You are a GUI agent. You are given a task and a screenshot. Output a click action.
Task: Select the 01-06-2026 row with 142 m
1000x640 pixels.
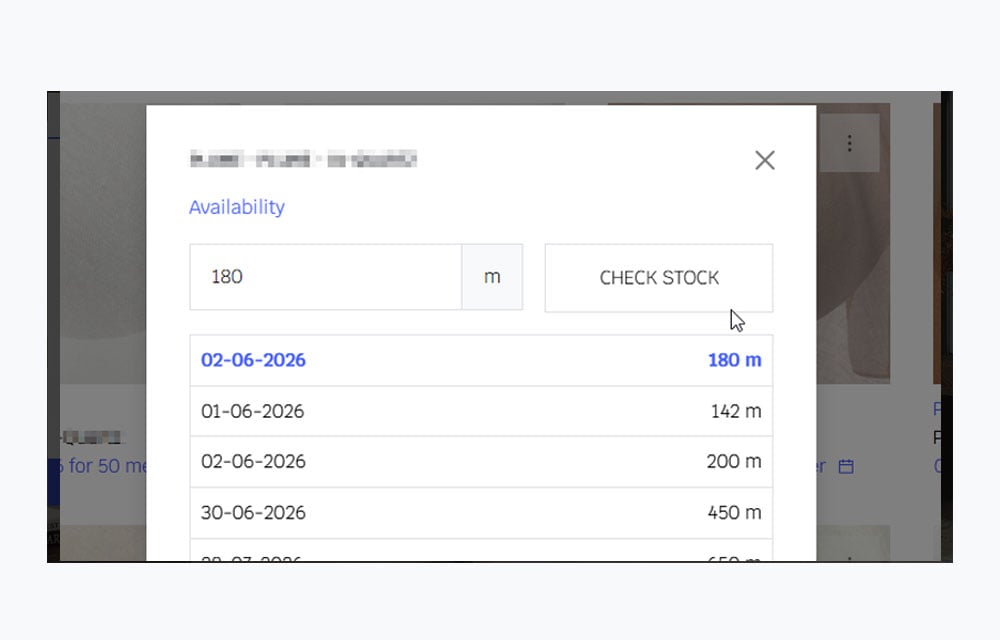point(482,411)
